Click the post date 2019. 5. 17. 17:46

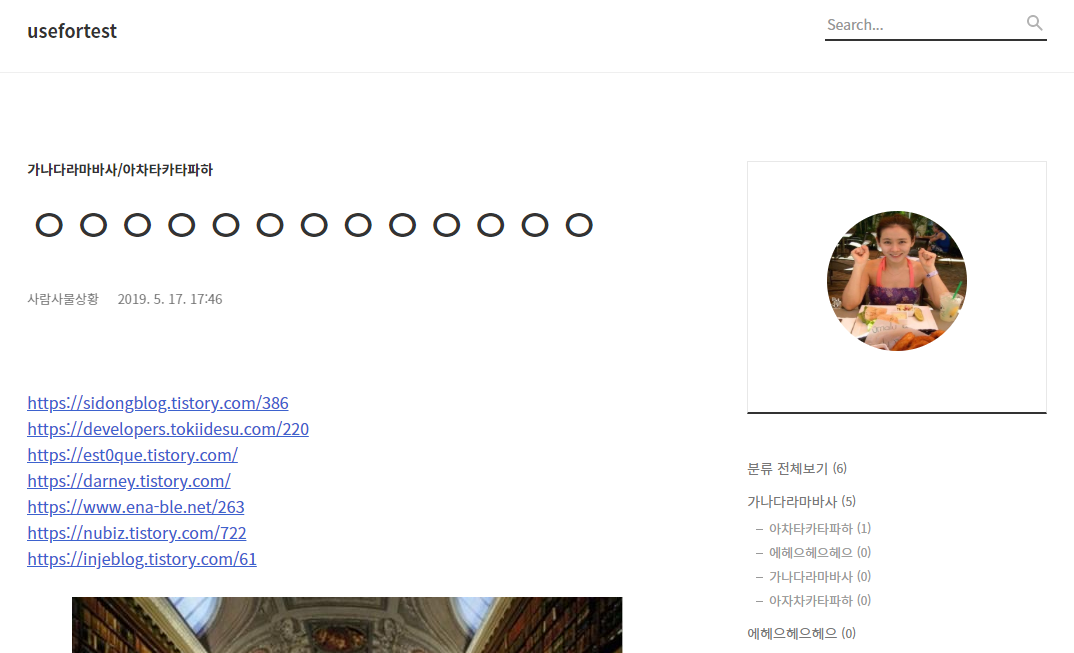coord(170,299)
